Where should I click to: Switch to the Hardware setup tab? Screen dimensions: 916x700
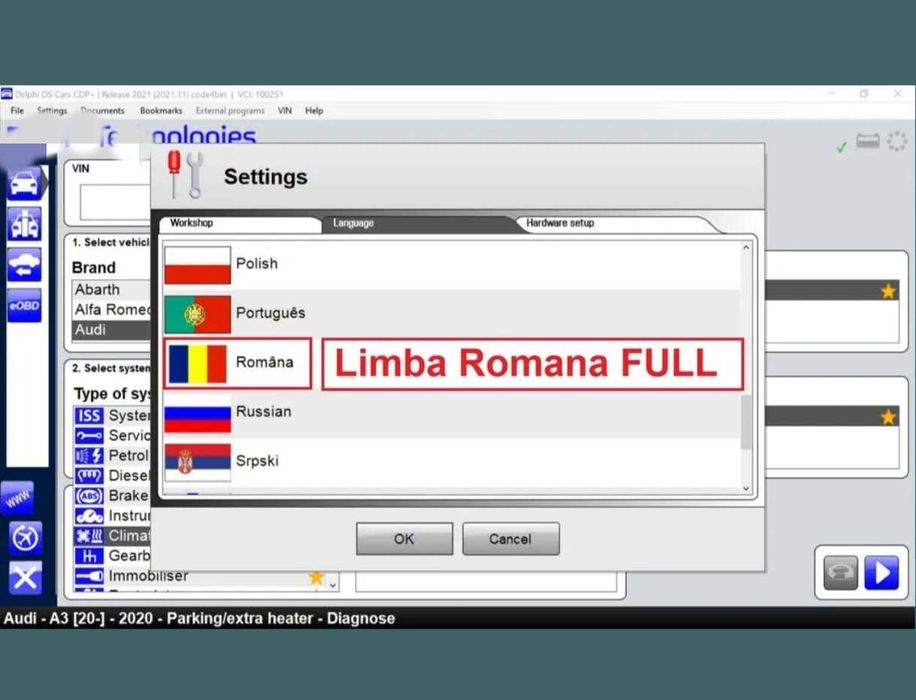(618, 224)
